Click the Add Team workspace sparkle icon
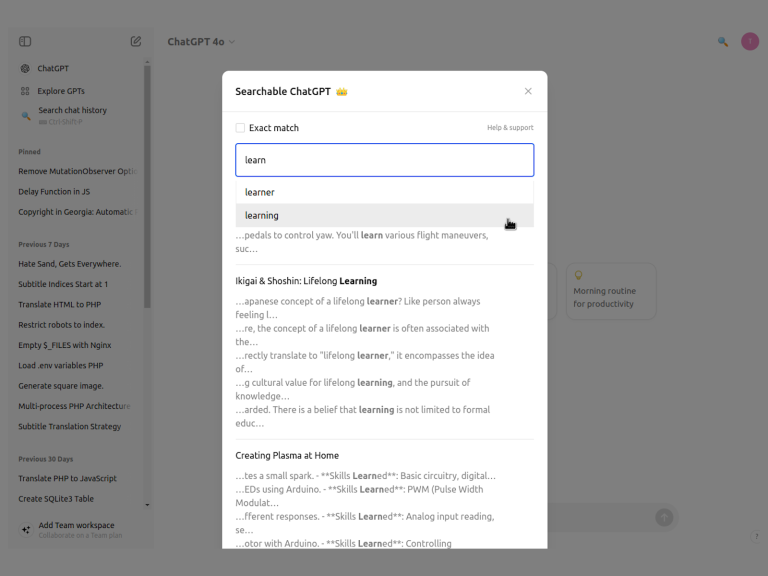This screenshot has width=768, height=576. click(x=26, y=530)
